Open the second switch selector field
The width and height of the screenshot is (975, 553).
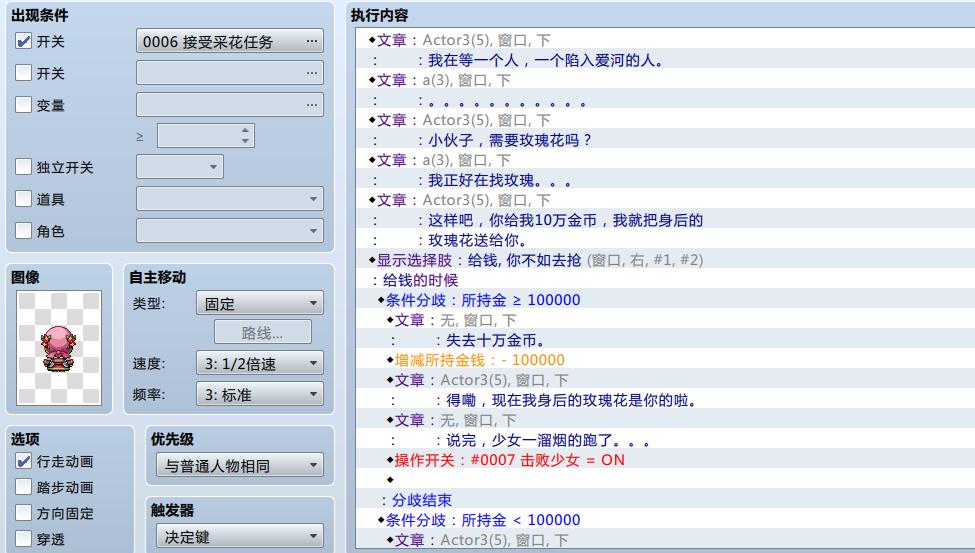coord(229,73)
